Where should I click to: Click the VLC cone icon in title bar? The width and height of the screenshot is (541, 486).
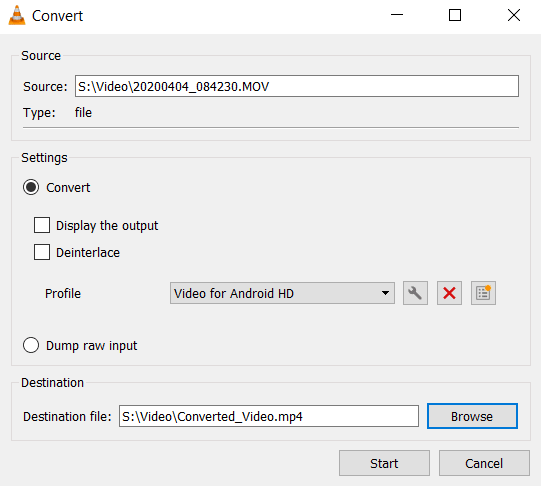(x=17, y=16)
